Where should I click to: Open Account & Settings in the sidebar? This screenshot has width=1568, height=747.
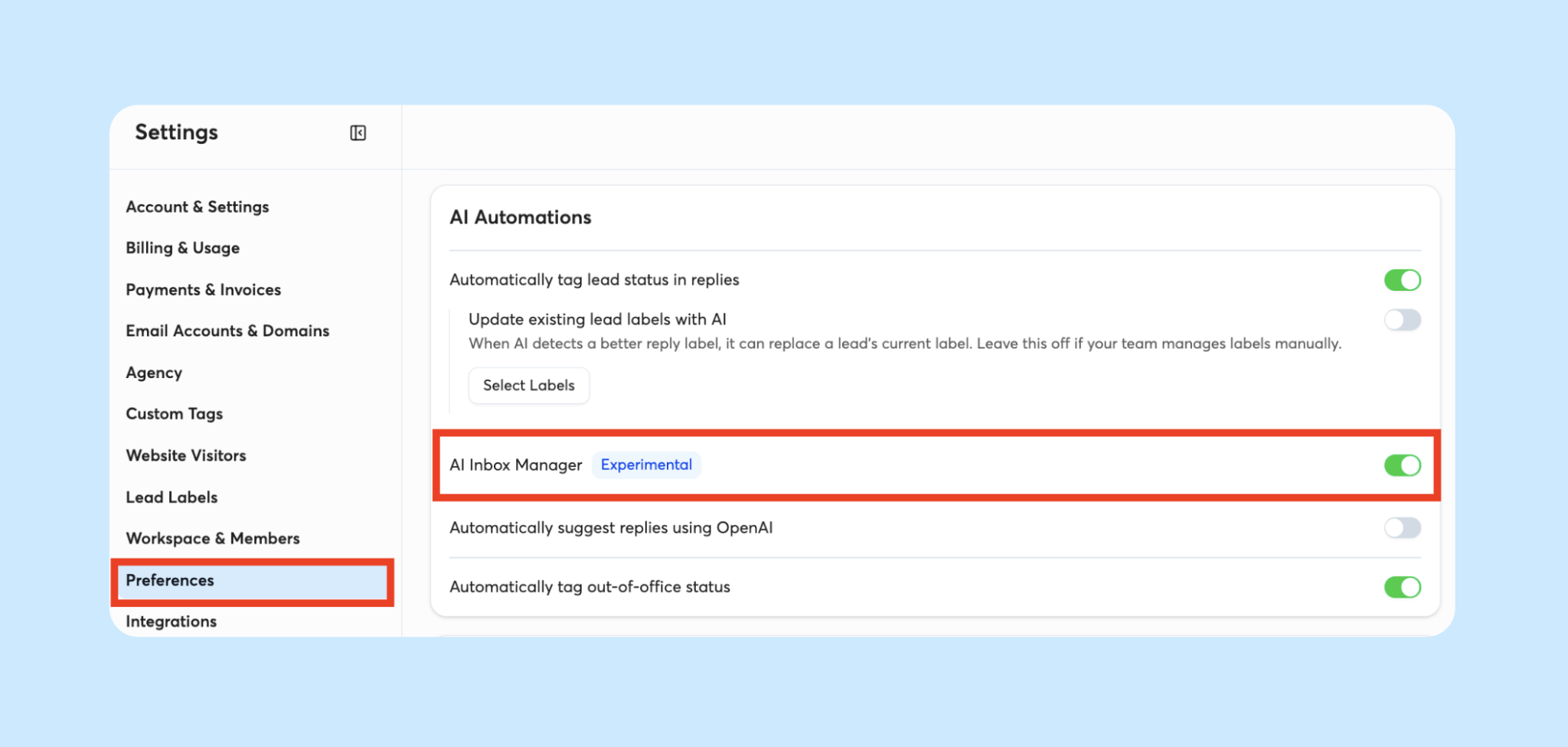[x=198, y=207]
